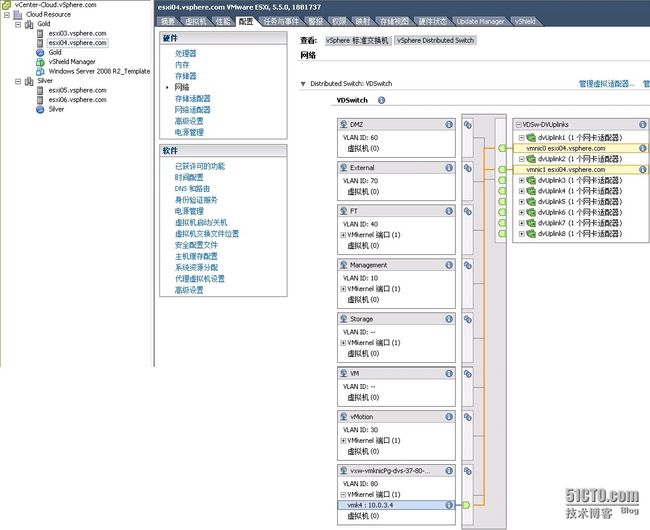Select host esxi03.vsphere.com in tree
650x530 pixels.
coord(78,33)
